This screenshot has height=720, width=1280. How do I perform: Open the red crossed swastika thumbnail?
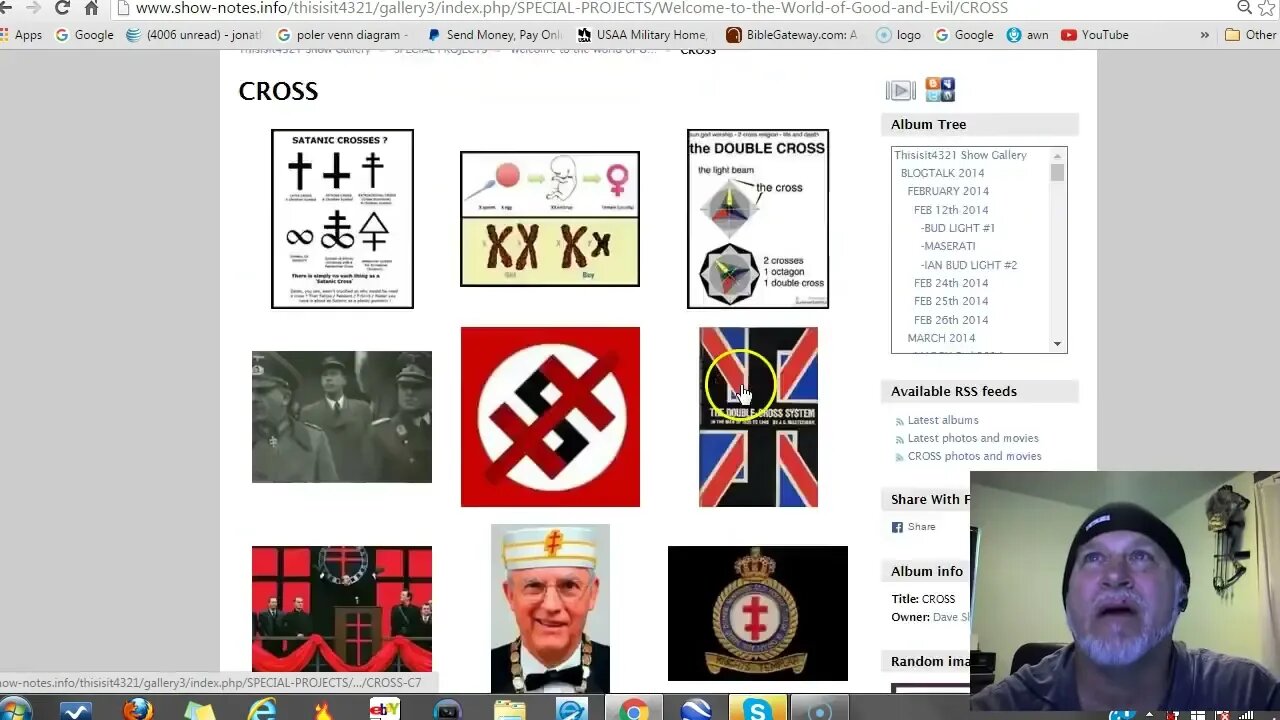[x=550, y=417]
